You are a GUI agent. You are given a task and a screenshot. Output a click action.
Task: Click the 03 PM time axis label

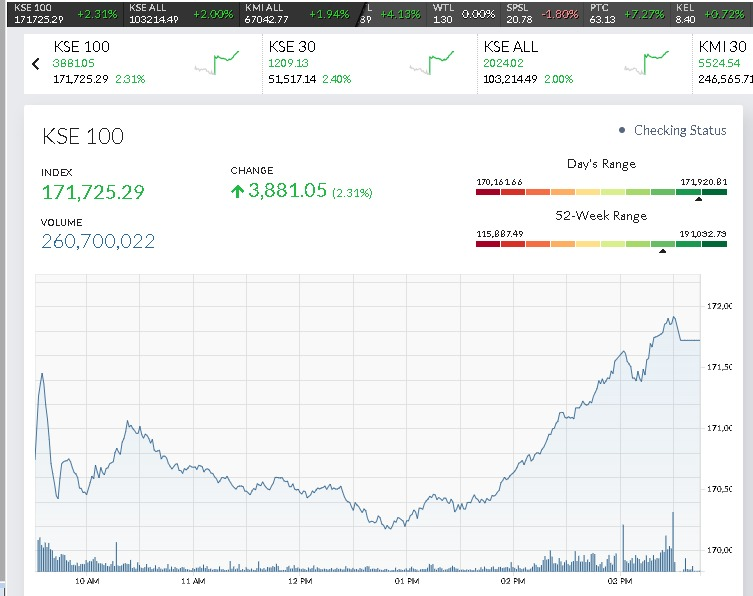[x=619, y=581]
